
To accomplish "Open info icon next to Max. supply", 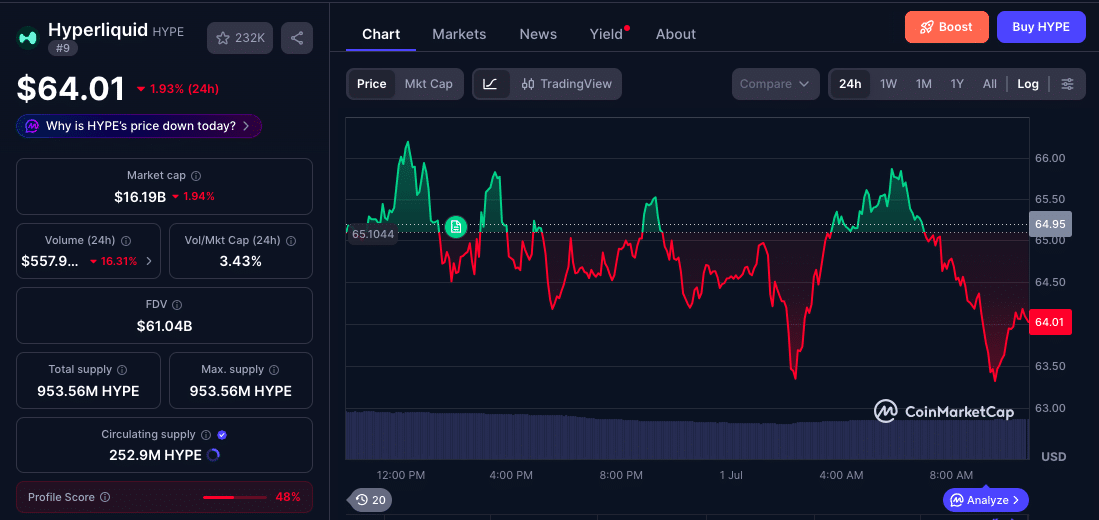I will 274,369.
